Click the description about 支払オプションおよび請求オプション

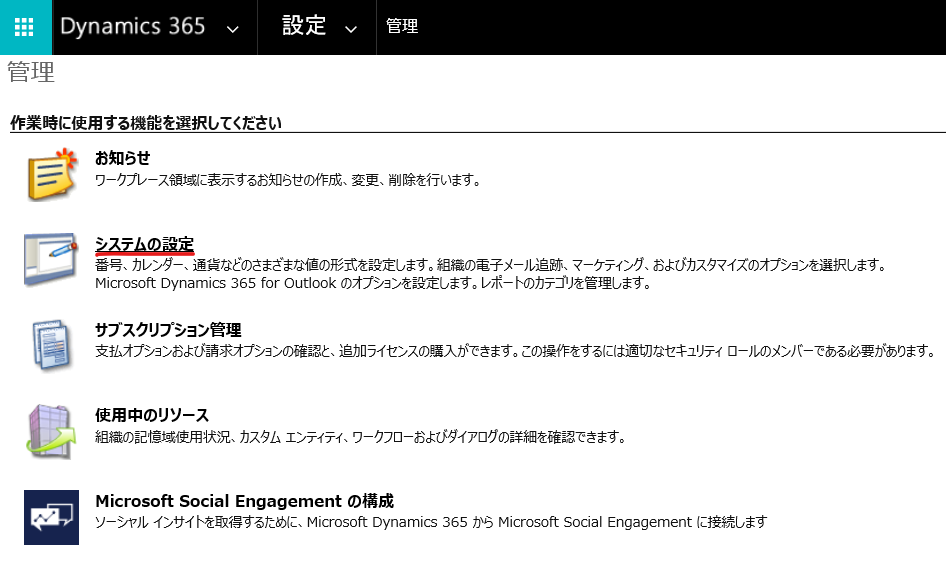coord(515,351)
